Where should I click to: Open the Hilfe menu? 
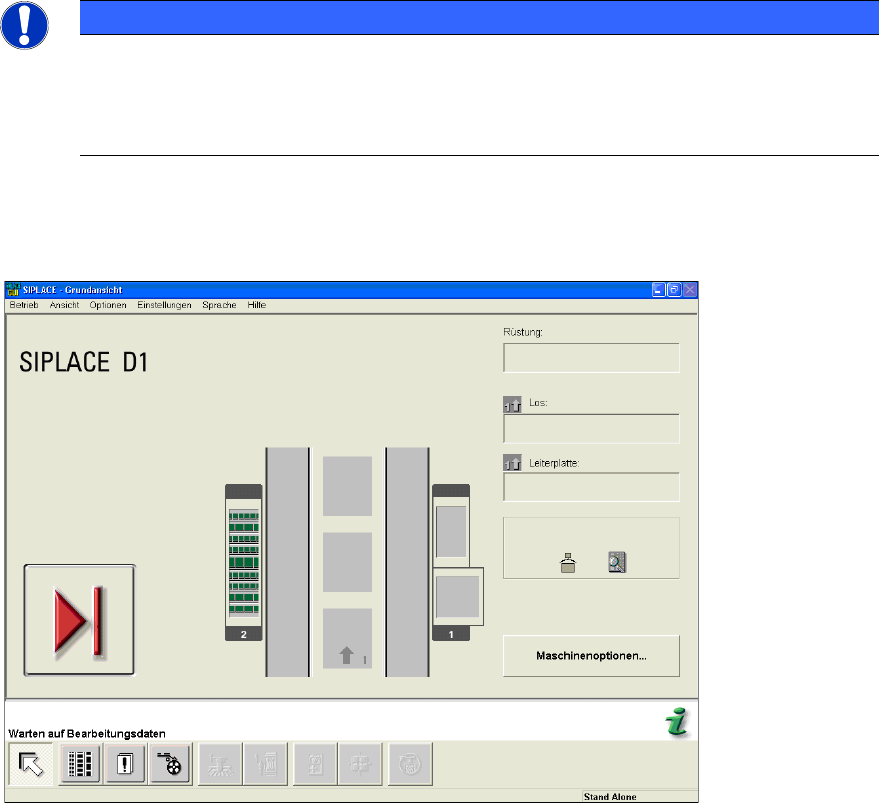257,305
